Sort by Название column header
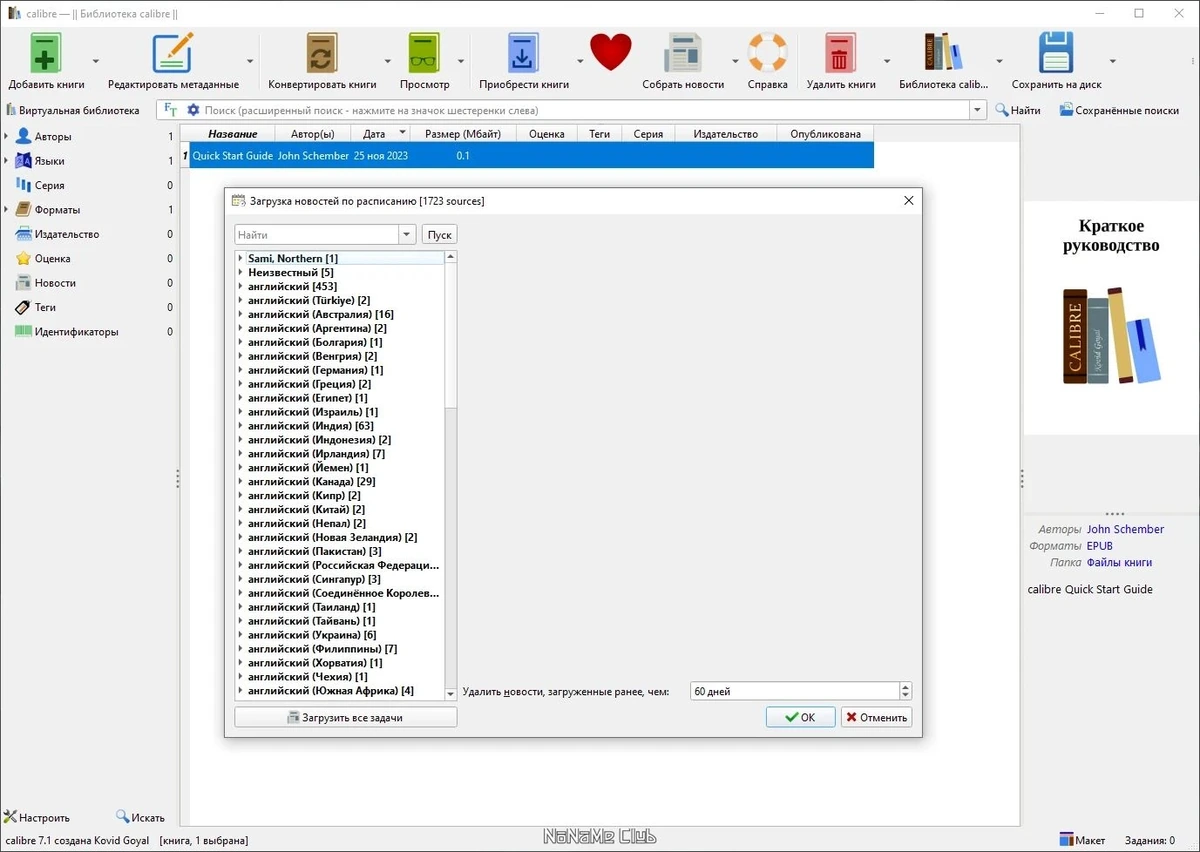The width and height of the screenshot is (1200, 852). point(233,134)
